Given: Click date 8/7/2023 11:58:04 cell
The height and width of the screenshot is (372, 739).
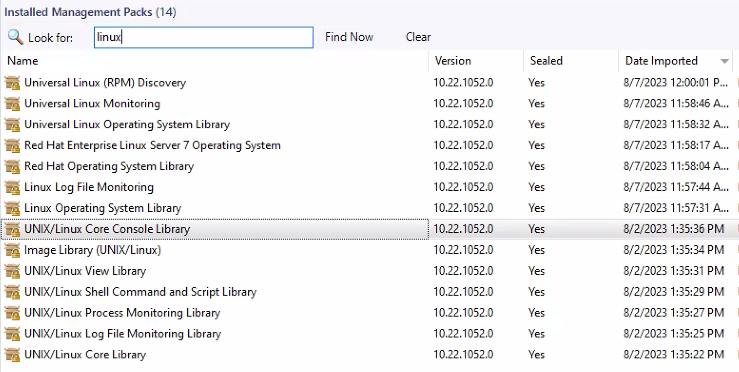Looking at the screenshot, I should (x=675, y=166).
